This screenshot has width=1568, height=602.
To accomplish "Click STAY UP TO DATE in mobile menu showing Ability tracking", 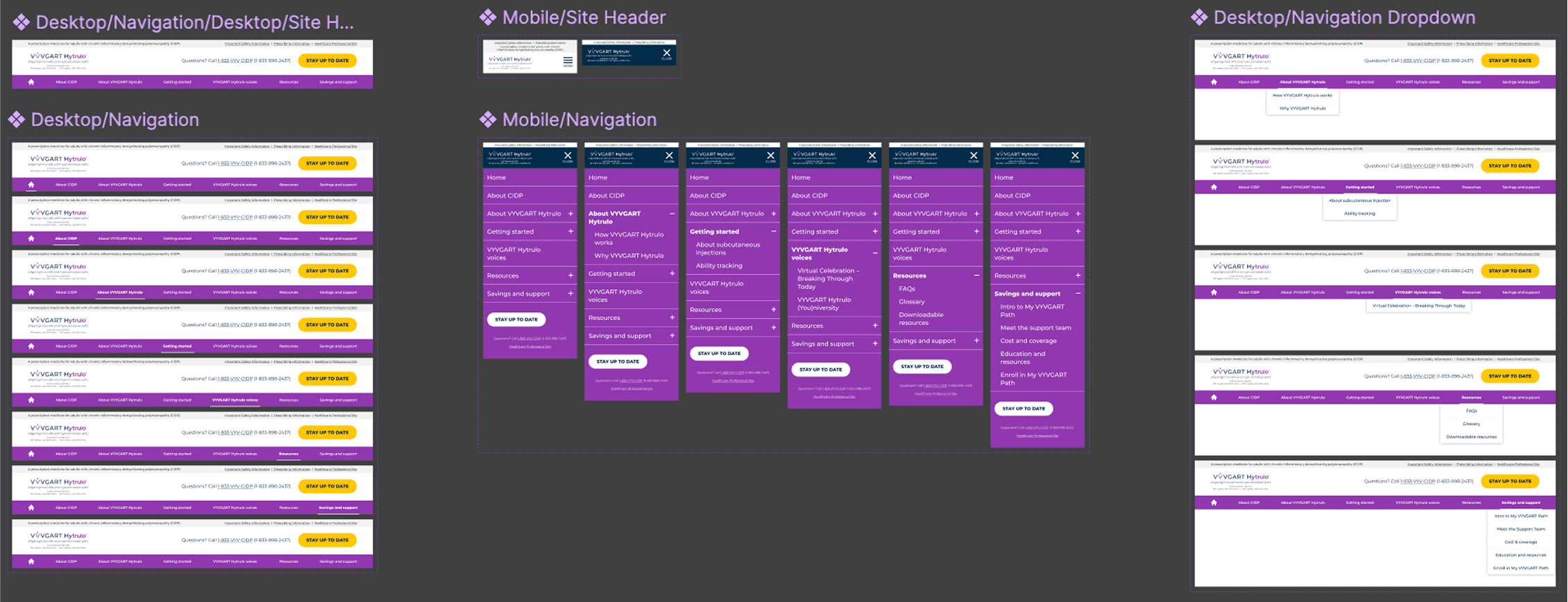I will tap(719, 353).
